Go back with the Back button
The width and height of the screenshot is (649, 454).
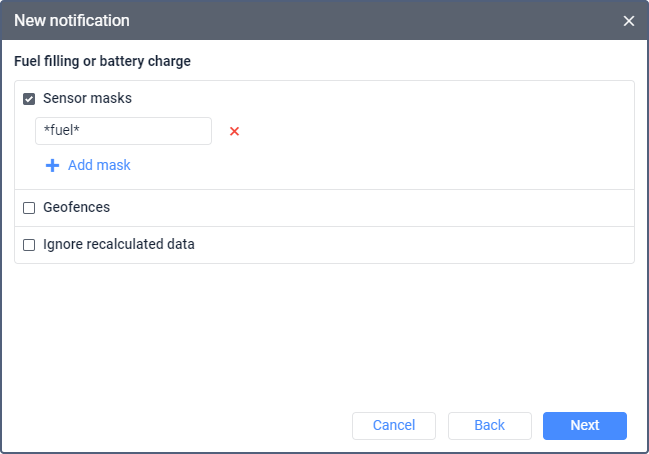[489, 426]
